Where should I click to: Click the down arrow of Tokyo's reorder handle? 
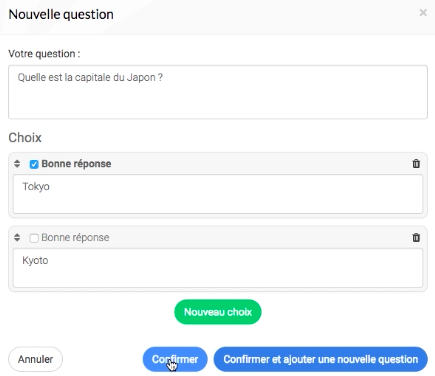(x=17, y=166)
